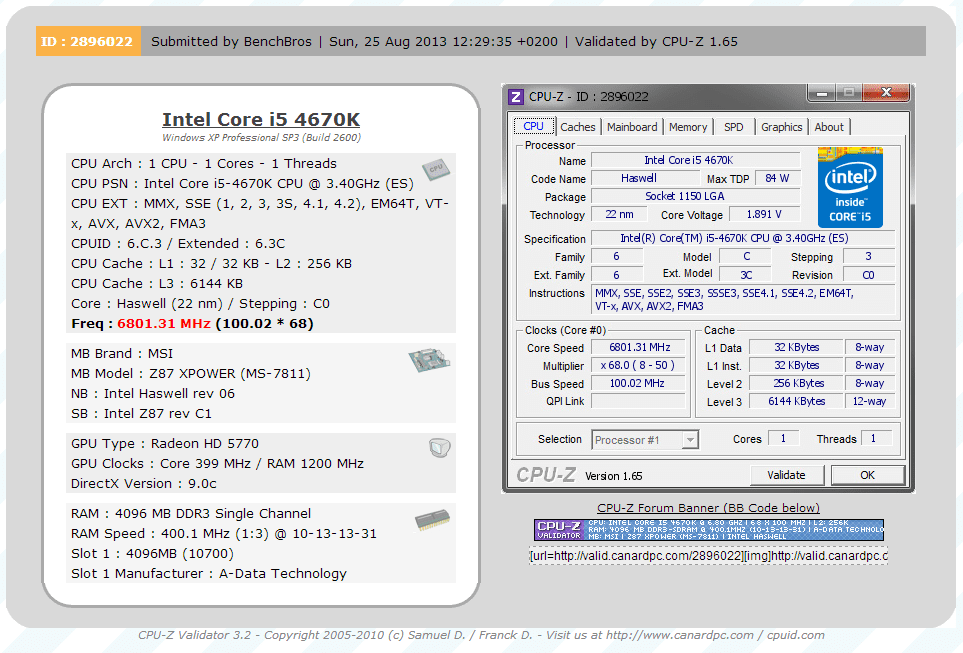Switch to the Memory tab

(x=688, y=127)
